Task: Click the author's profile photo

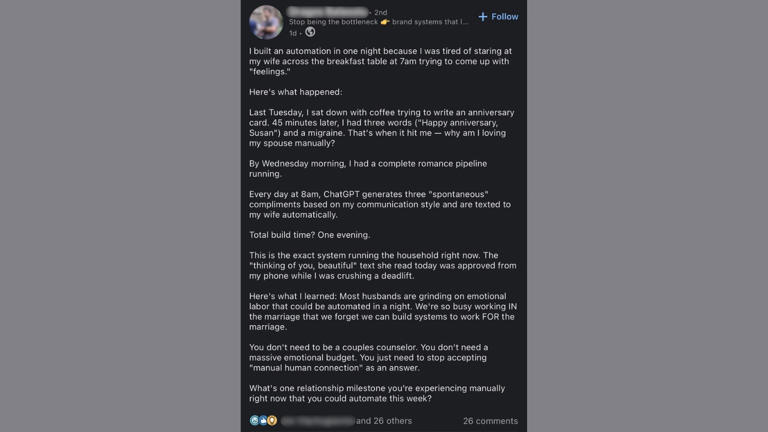Action: pos(266,21)
